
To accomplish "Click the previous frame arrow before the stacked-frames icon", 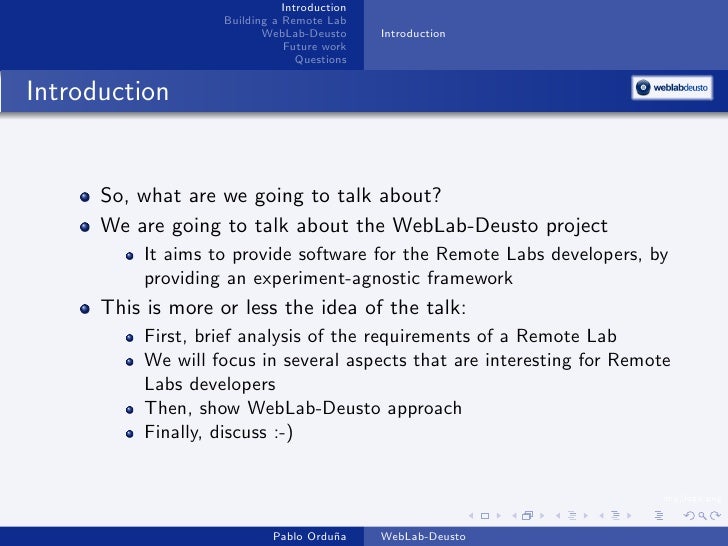I will (x=514, y=515).
